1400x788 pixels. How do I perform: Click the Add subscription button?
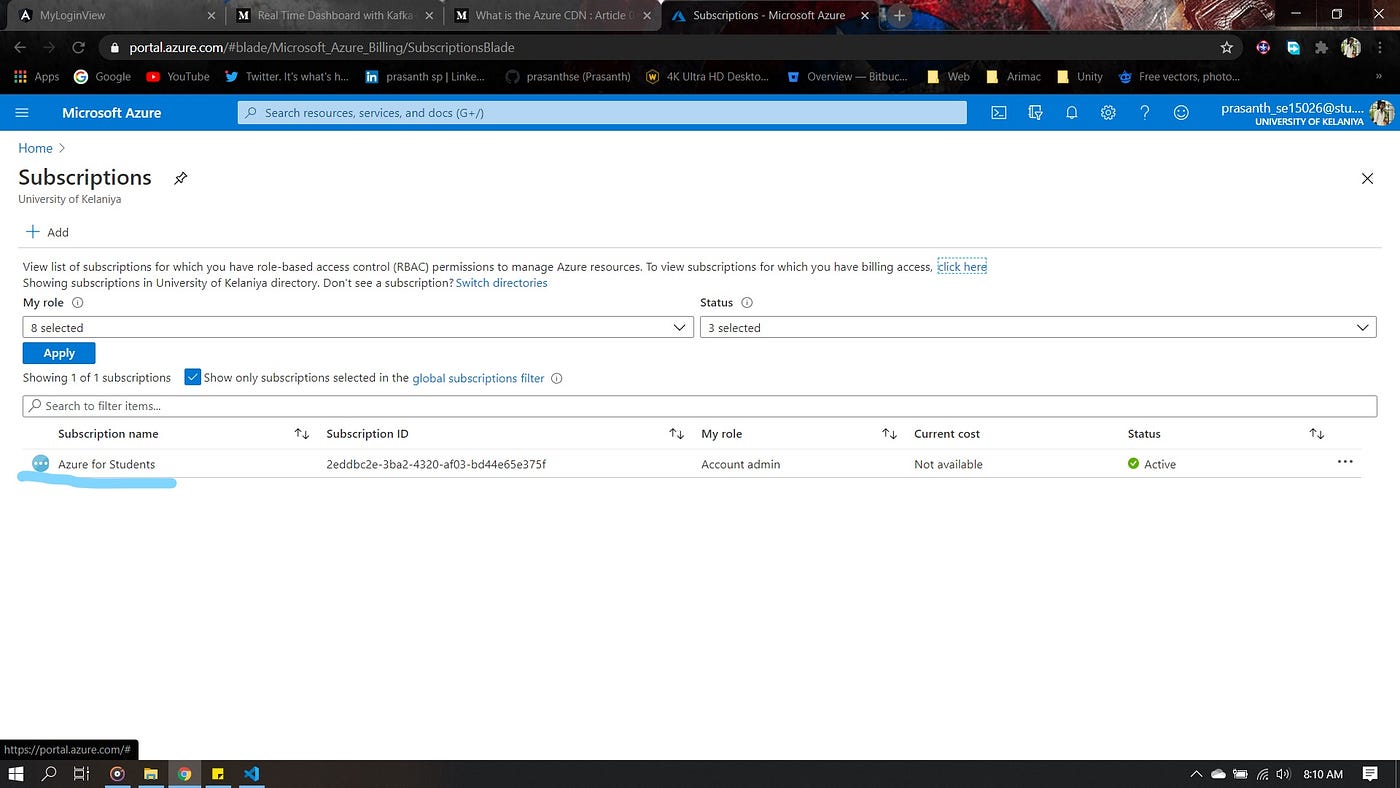point(47,232)
